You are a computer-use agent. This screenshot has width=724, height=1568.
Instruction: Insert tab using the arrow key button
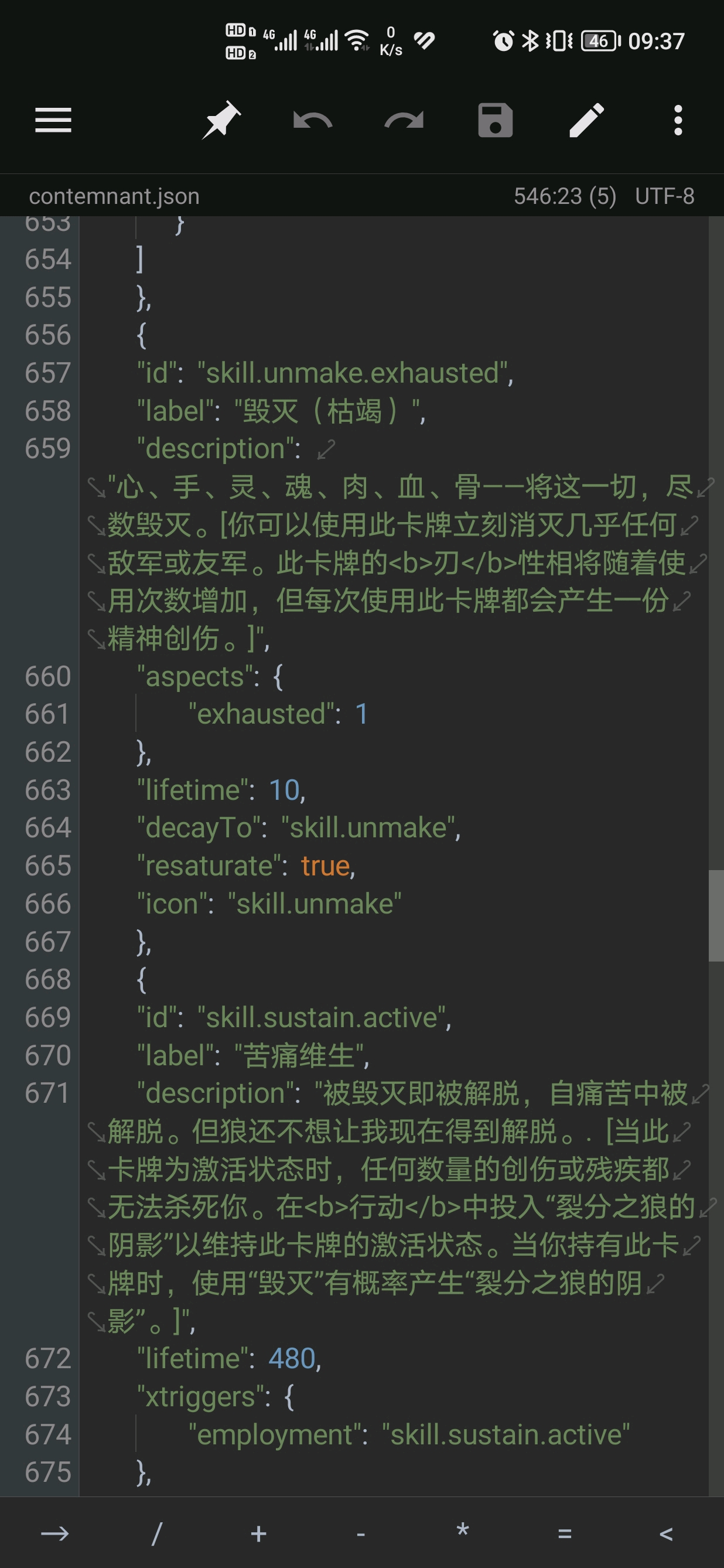[x=54, y=1533]
